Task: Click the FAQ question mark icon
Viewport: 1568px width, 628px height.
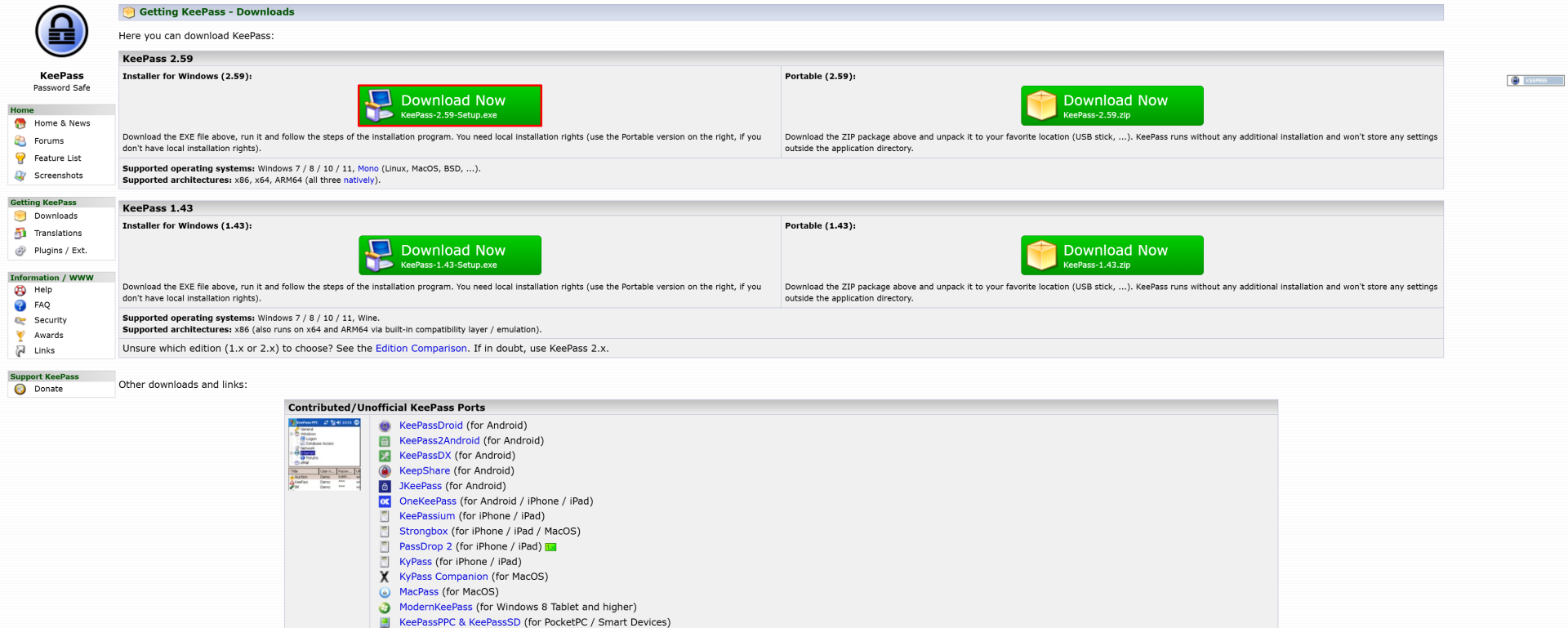Action: click(20, 305)
